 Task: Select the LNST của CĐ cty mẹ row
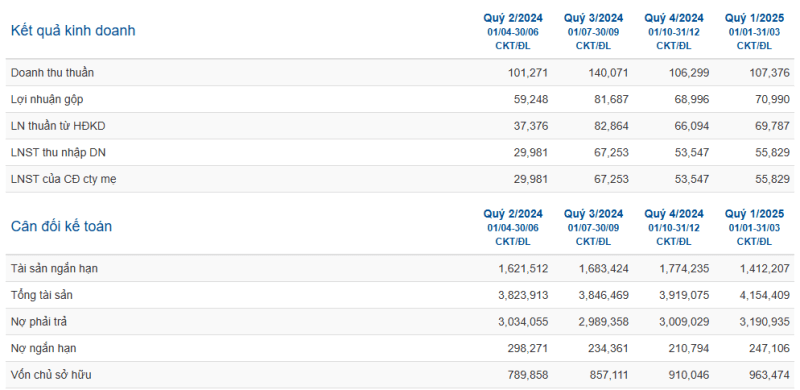[400, 179]
